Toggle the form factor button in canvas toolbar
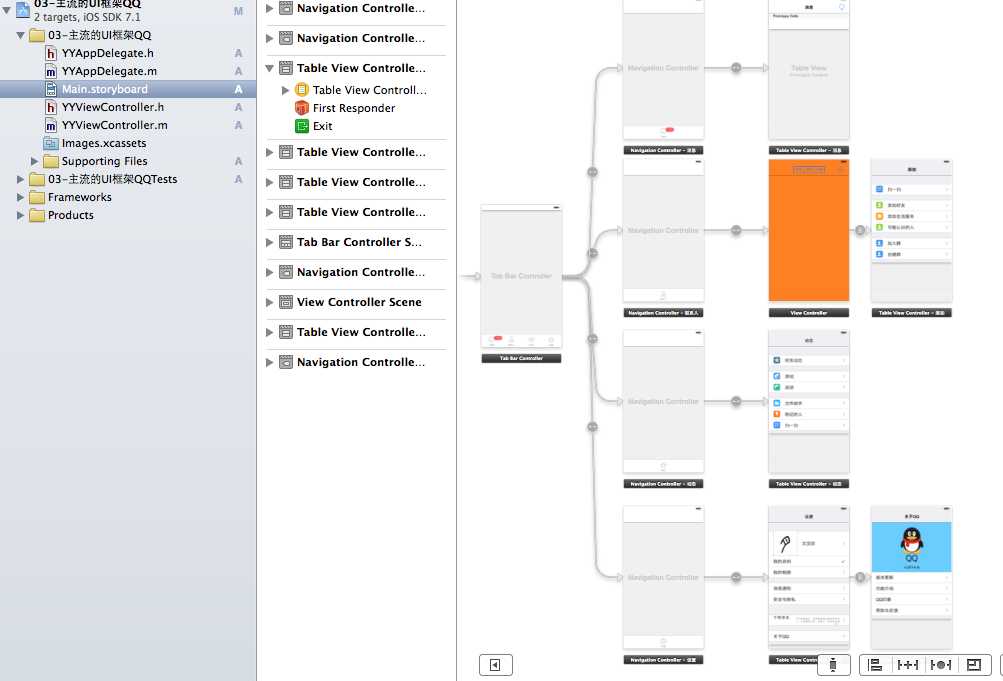The width and height of the screenshot is (1003, 681). coord(833,665)
